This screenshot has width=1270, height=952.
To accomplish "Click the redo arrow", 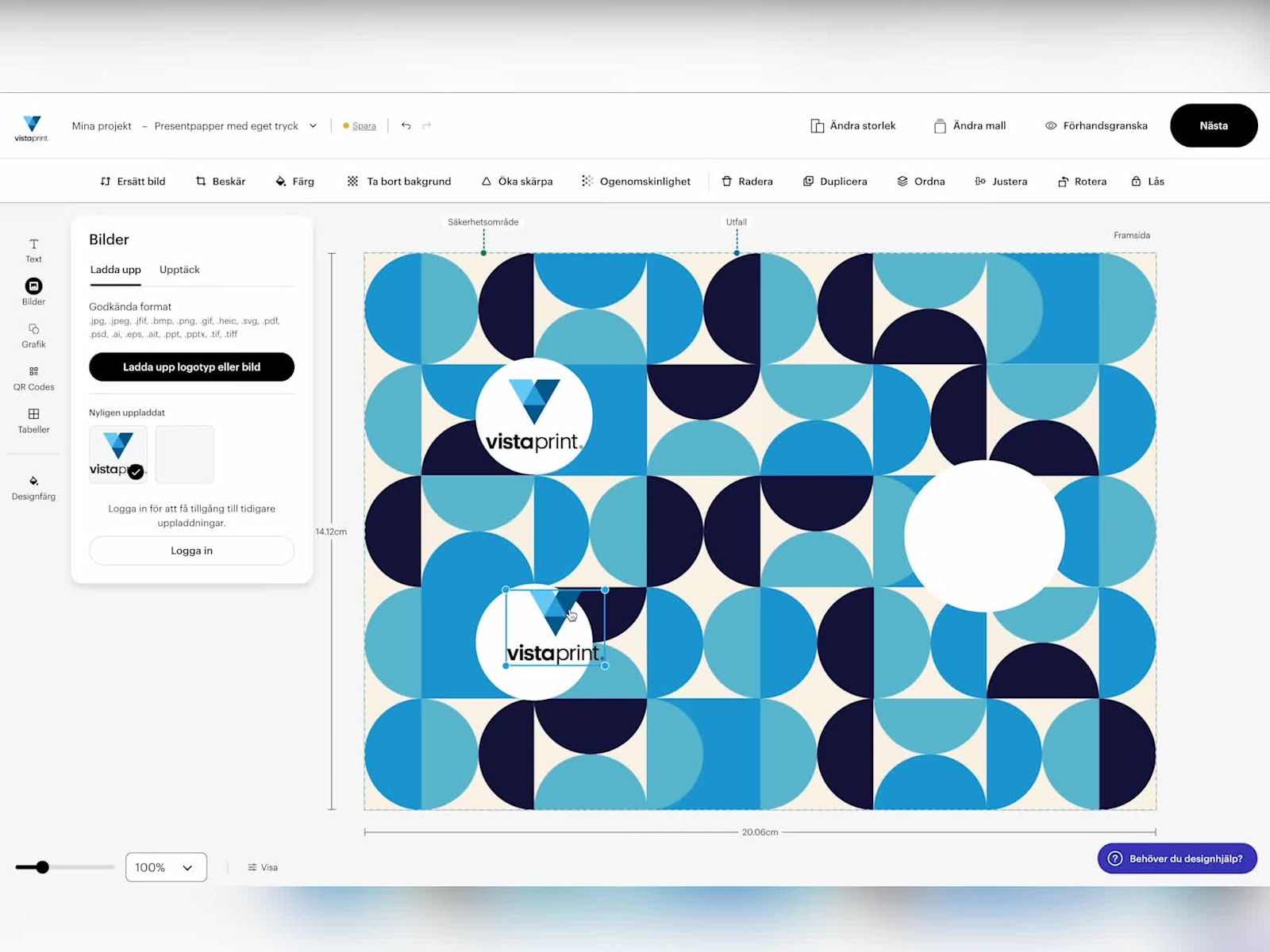I will tap(427, 125).
